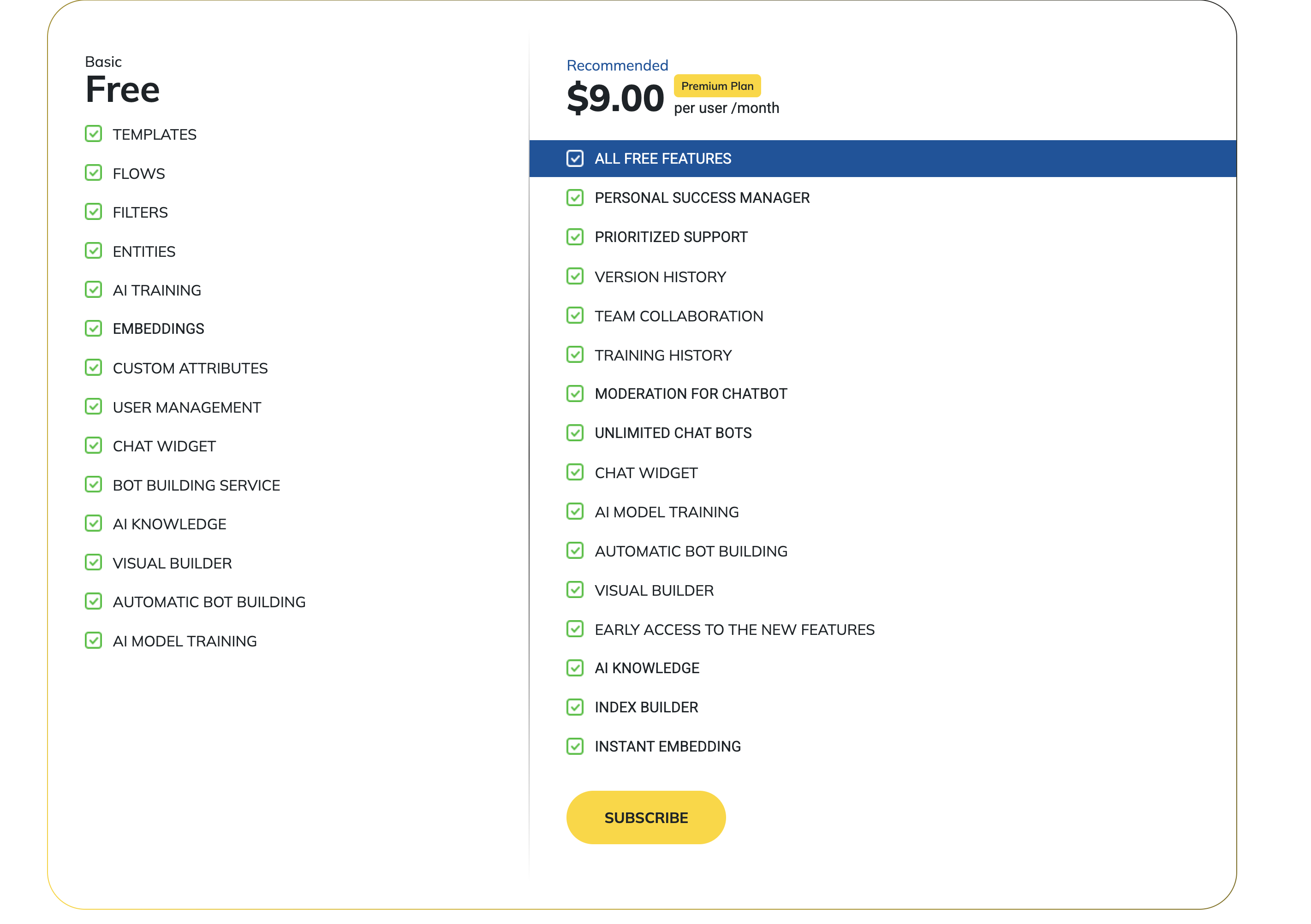Click the ALL FREE FEATURES highlighted row
The width and height of the screenshot is (1311, 924).
[x=883, y=158]
